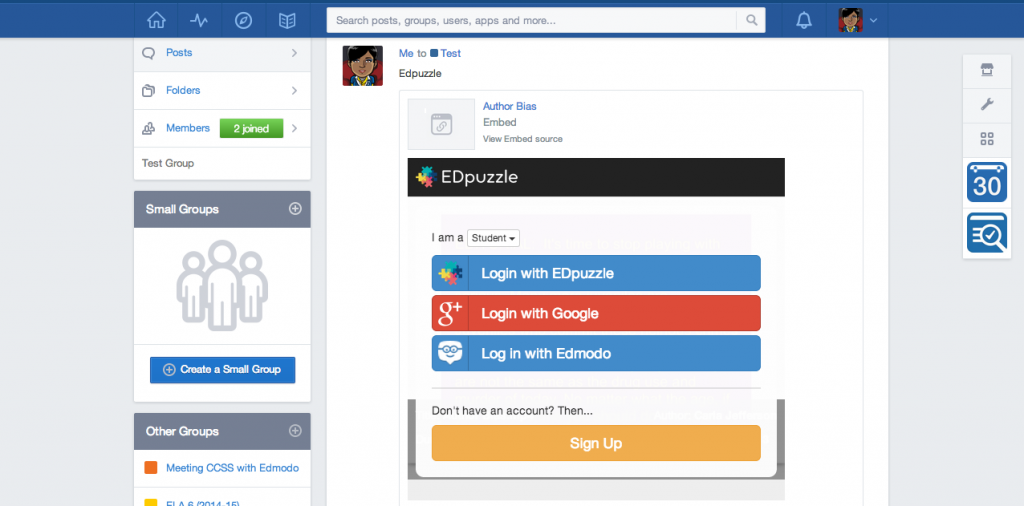This screenshot has width=1024, height=506.
Task: Click the Edpuzzle post text
Action: (420, 74)
